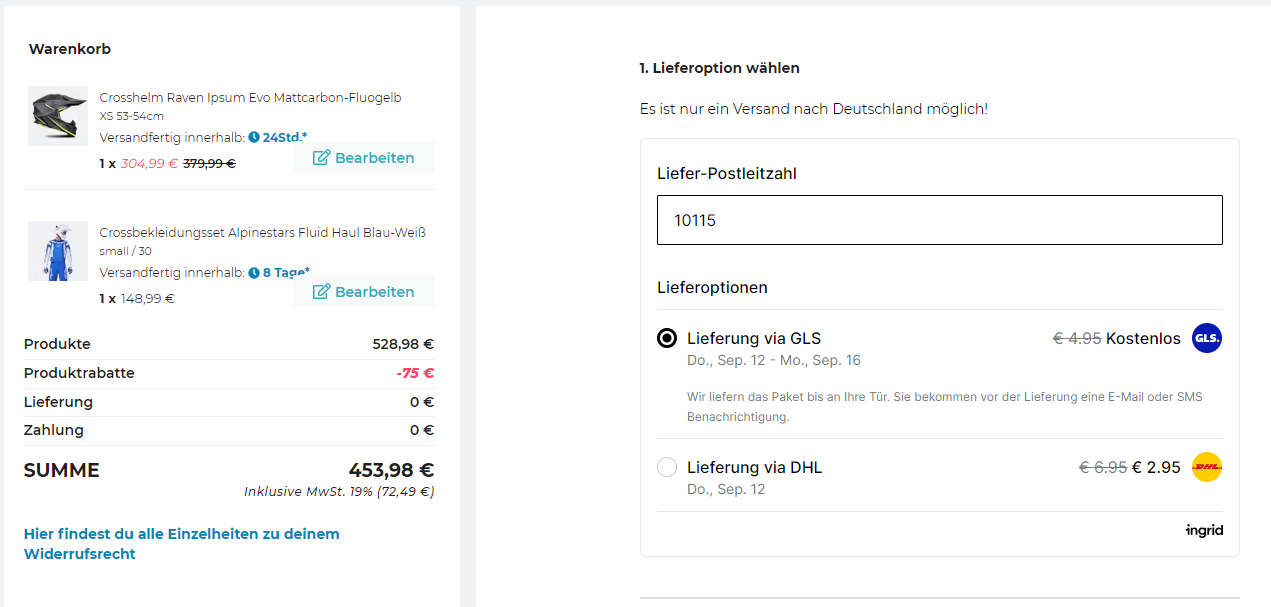1271x607 pixels.
Task: Click the SUMME total amount 453,98 €
Action: (x=390, y=470)
